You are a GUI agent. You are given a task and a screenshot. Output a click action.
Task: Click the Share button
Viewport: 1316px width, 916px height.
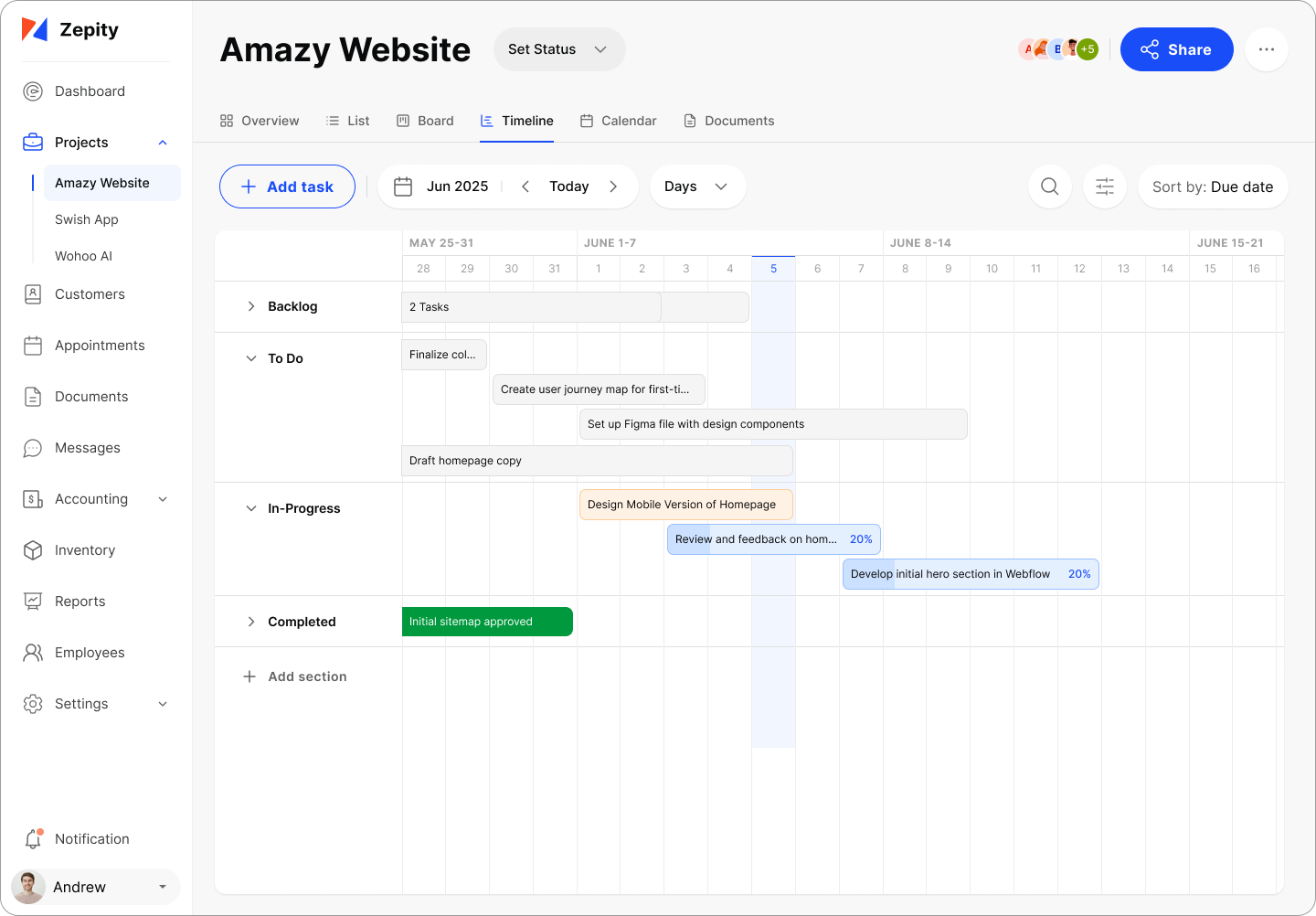pos(1176,49)
